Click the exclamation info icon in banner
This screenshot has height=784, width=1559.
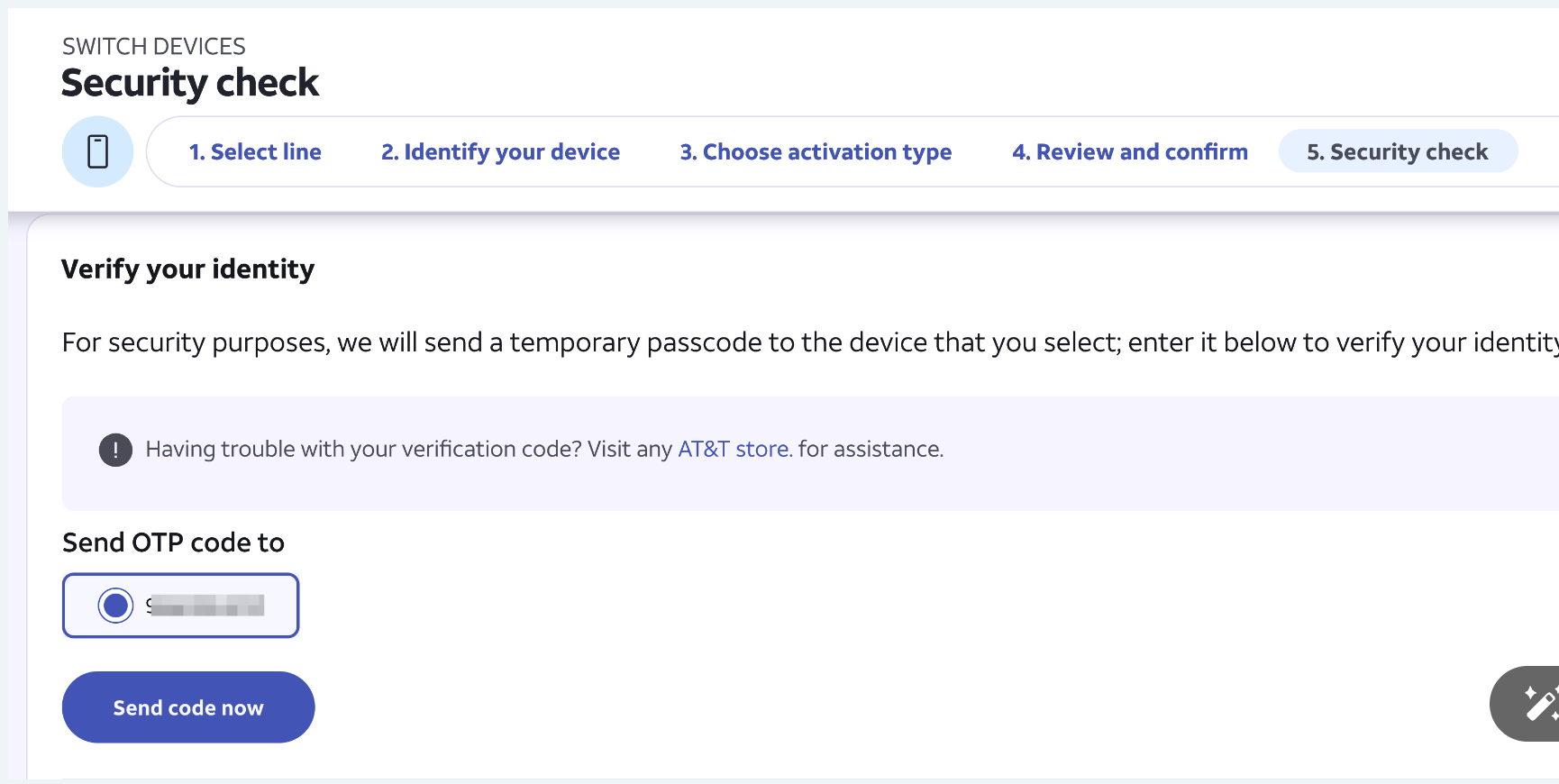[x=115, y=449]
